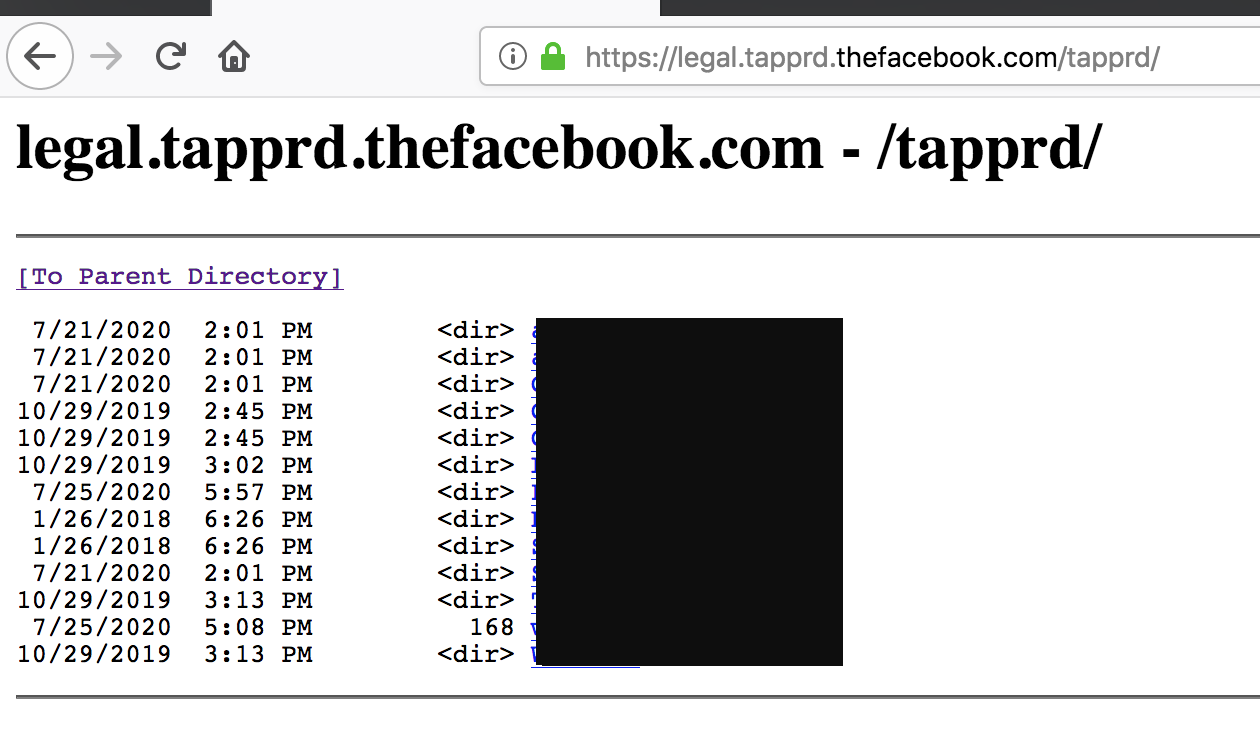Show site information via the info icon
The image size is (1260, 750).
[512, 57]
